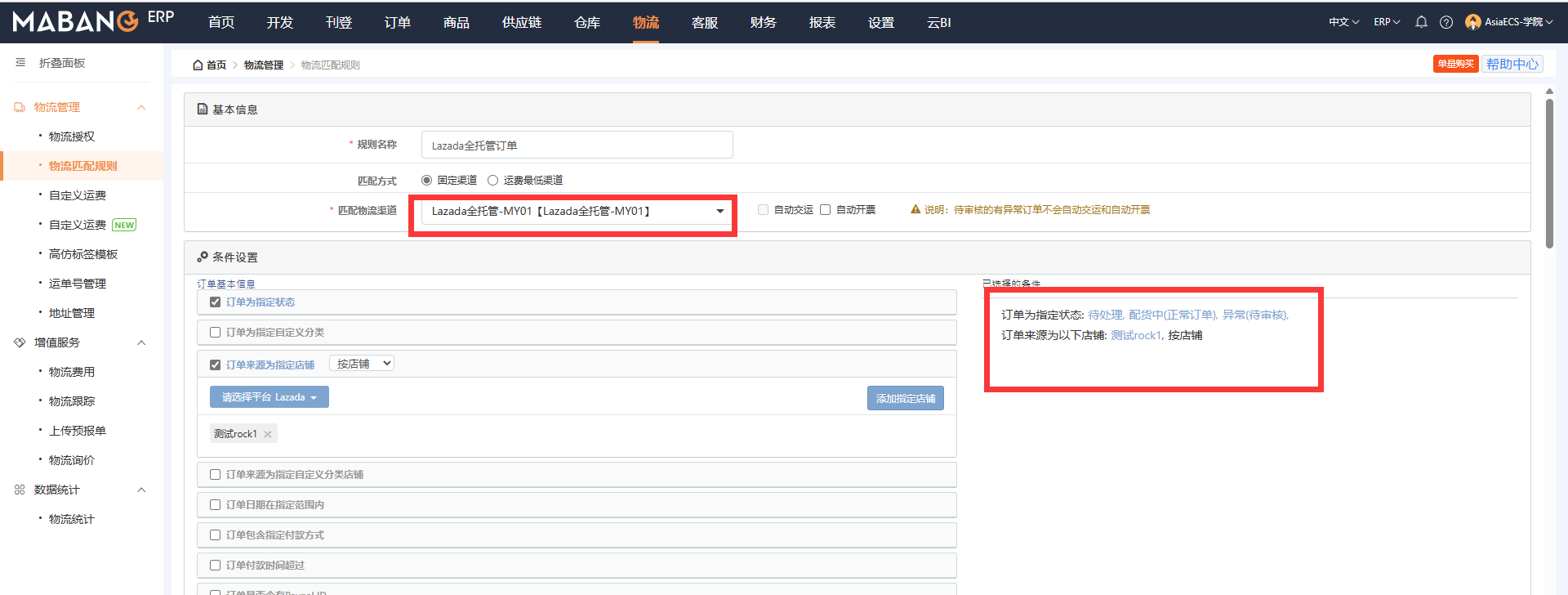Check 订单付款时间超过 checkbox
The height and width of the screenshot is (595, 1568).
[x=216, y=565]
